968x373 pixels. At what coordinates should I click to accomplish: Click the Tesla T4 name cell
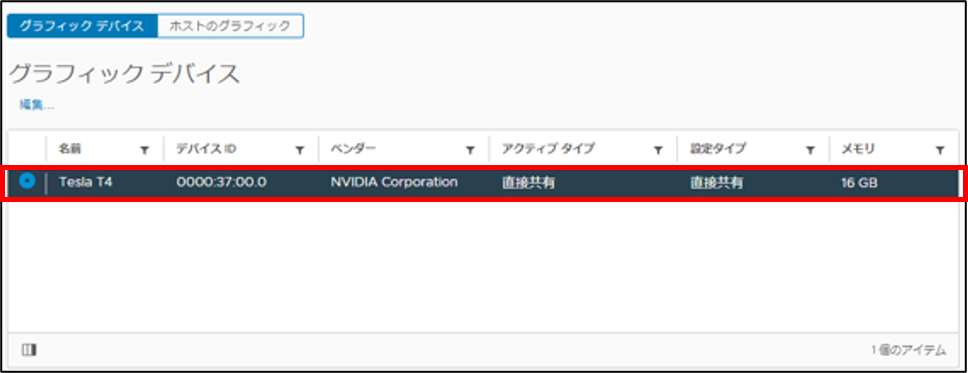[85, 182]
